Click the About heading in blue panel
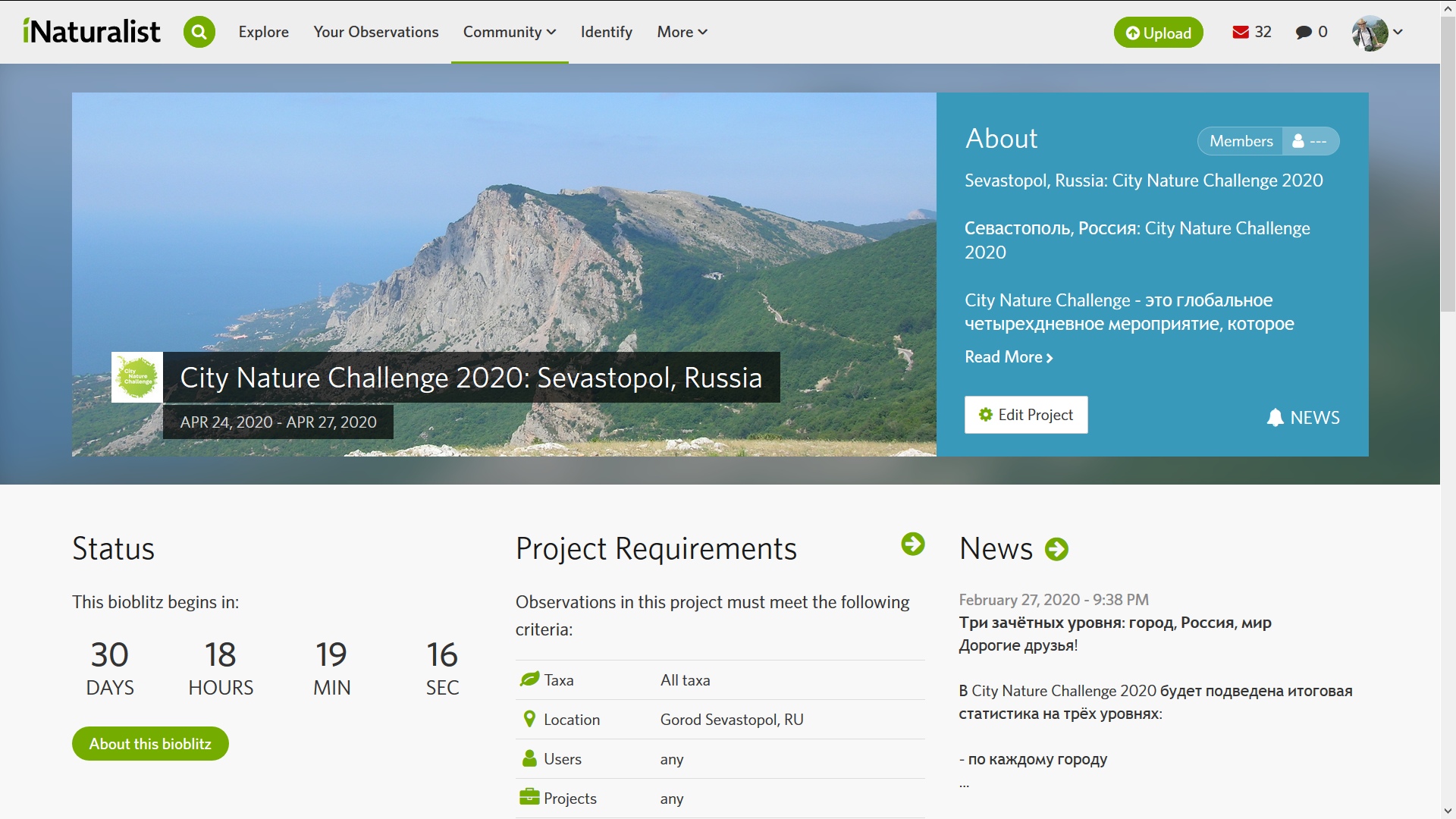Image resolution: width=1456 pixels, height=819 pixels. [x=1001, y=139]
